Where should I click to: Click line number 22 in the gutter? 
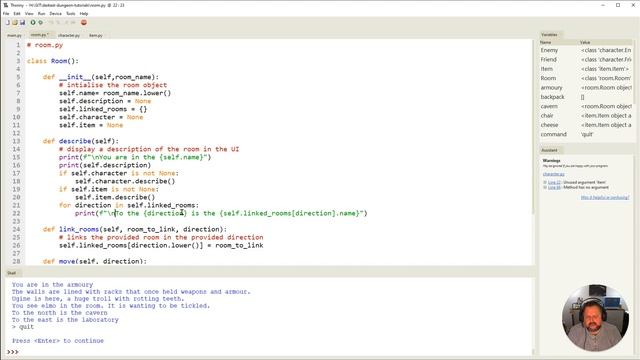16,213
